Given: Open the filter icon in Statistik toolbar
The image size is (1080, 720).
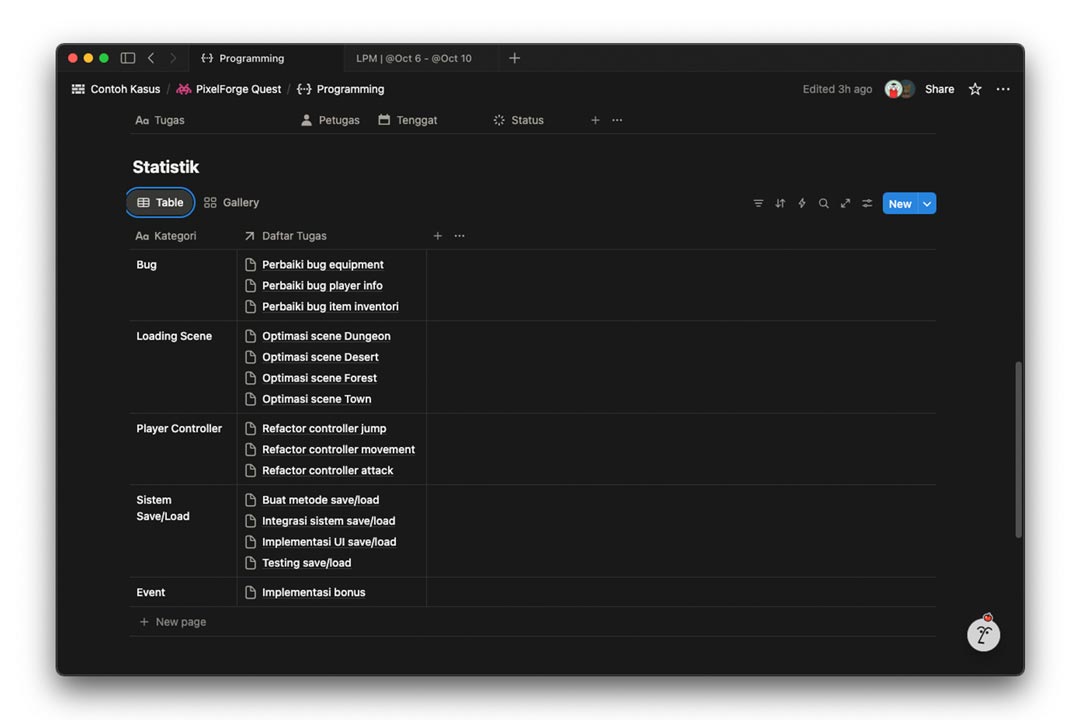Looking at the screenshot, I should pos(758,203).
